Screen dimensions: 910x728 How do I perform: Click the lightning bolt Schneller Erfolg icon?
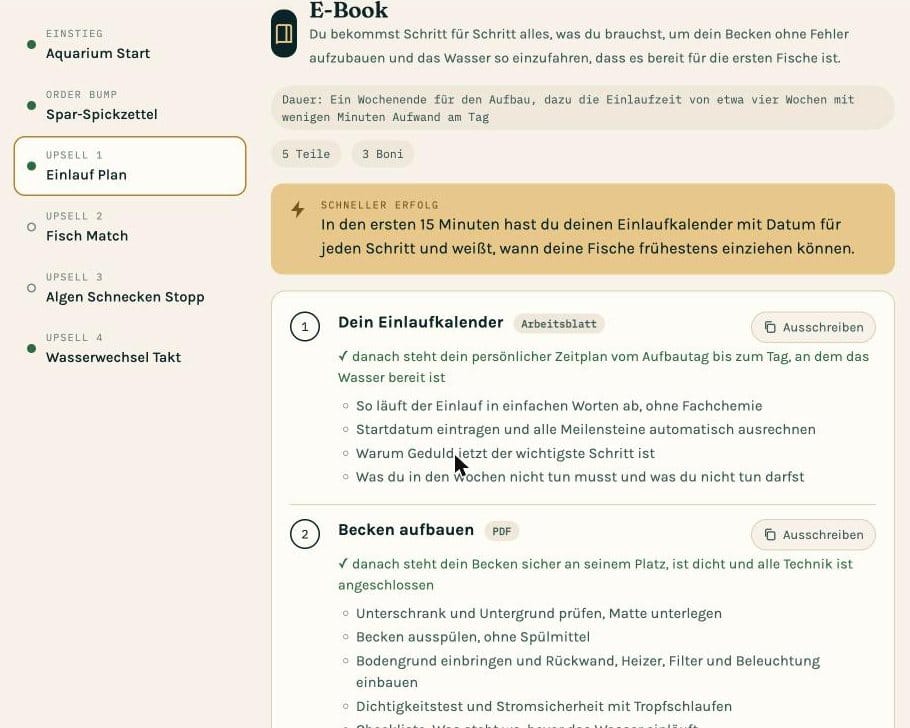(x=298, y=209)
